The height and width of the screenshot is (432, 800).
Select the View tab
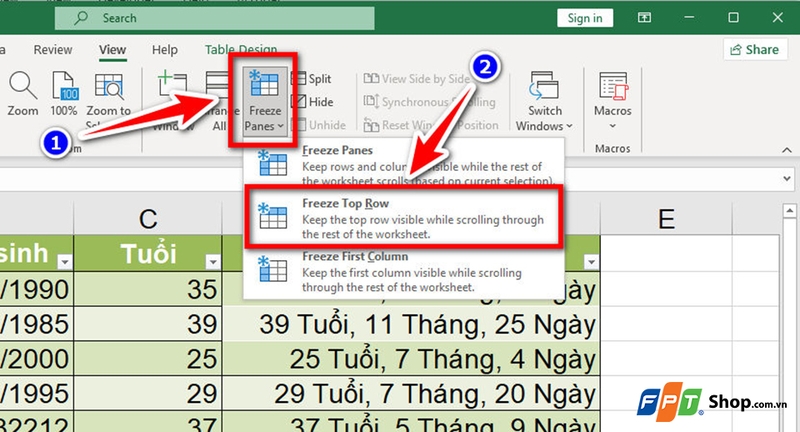click(112, 49)
